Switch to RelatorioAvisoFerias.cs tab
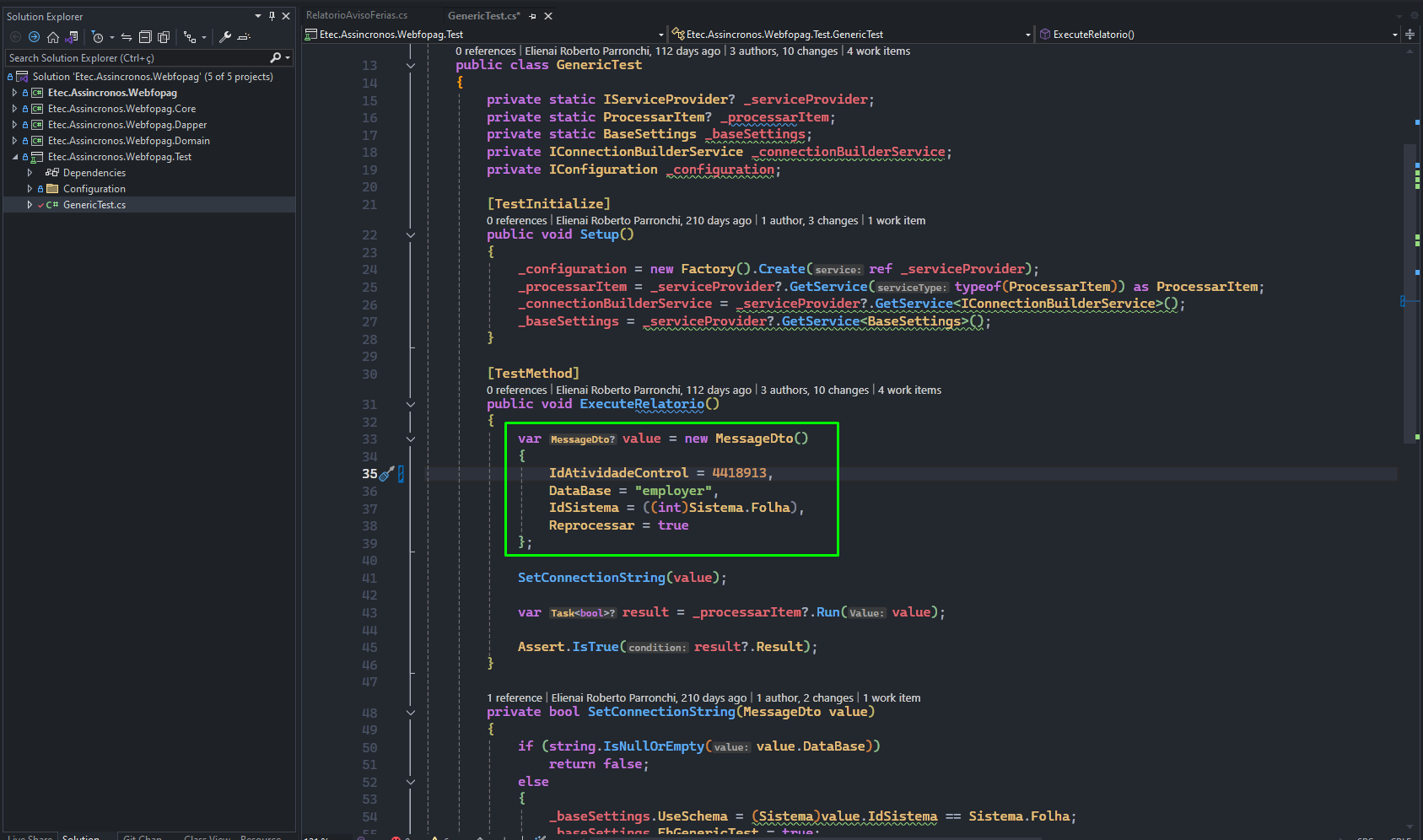 [x=357, y=15]
